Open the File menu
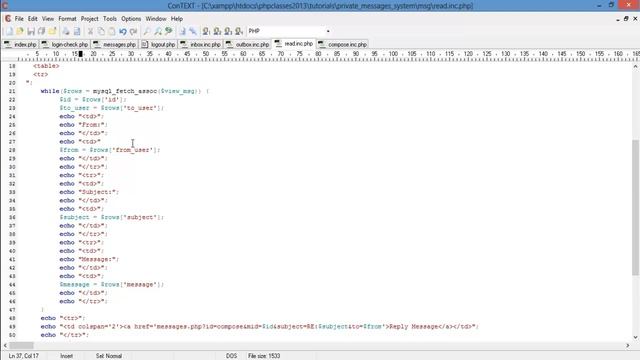The height and width of the screenshot is (360, 640). click(x=19, y=19)
